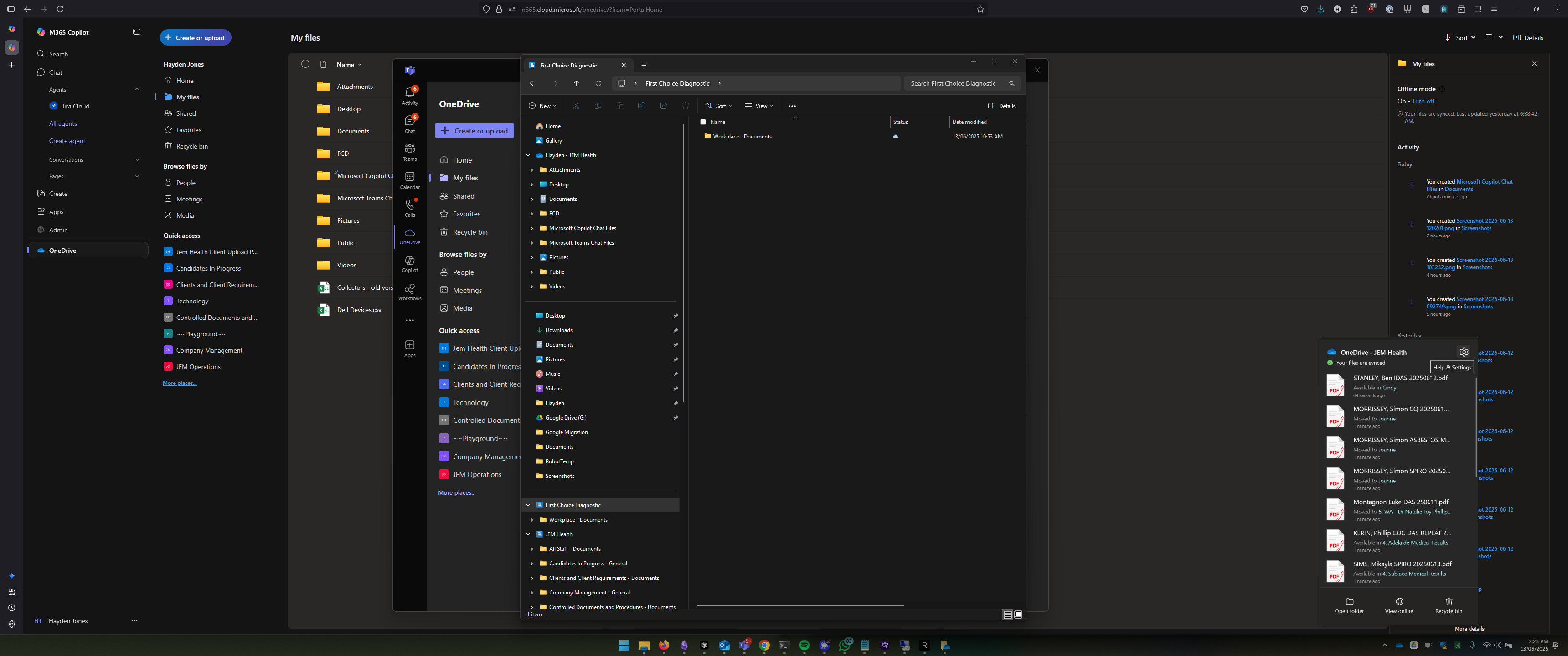1568x656 pixels.
Task: Click the Rename icon in File Explorer toolbar
Action: (642, 106)
